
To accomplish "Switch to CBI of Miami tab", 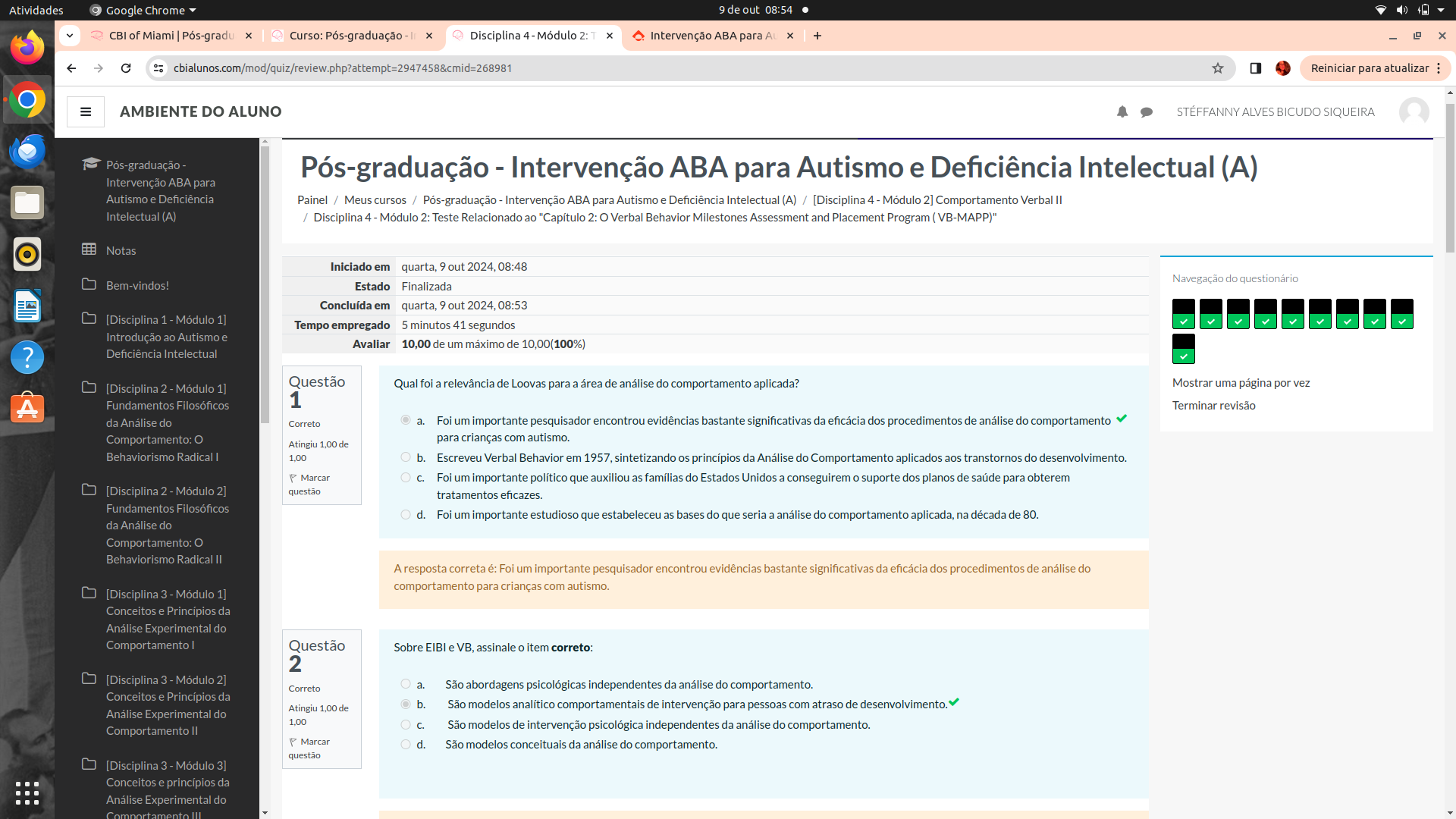I will pos(171,36).
